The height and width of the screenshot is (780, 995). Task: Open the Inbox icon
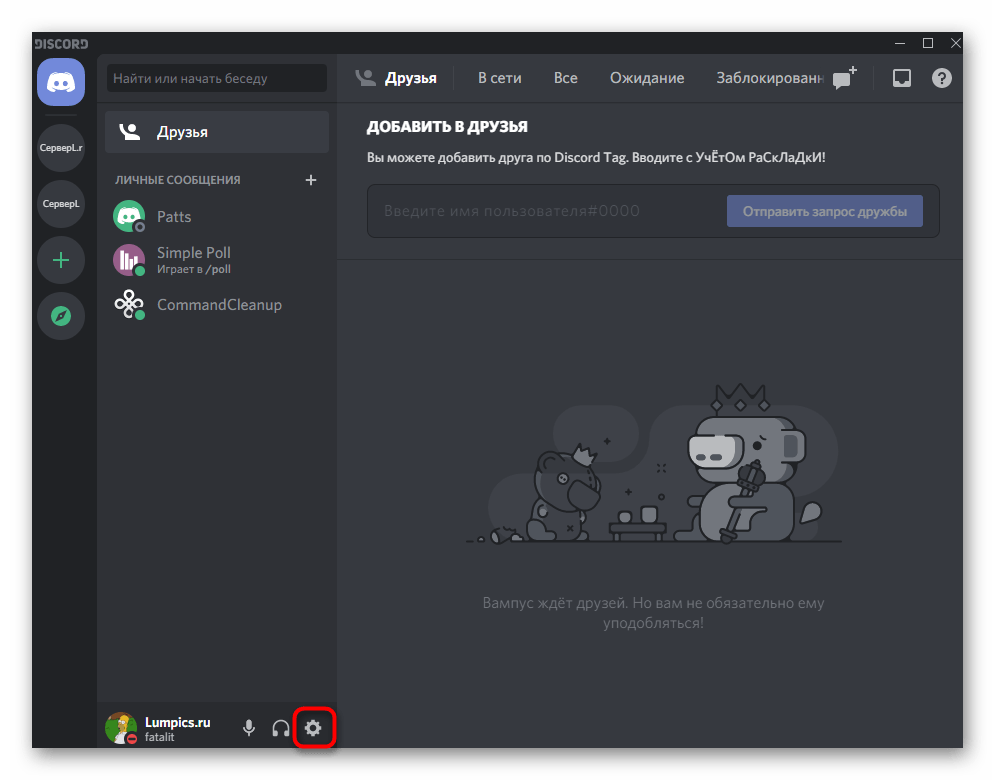click(x=902, y=78)
